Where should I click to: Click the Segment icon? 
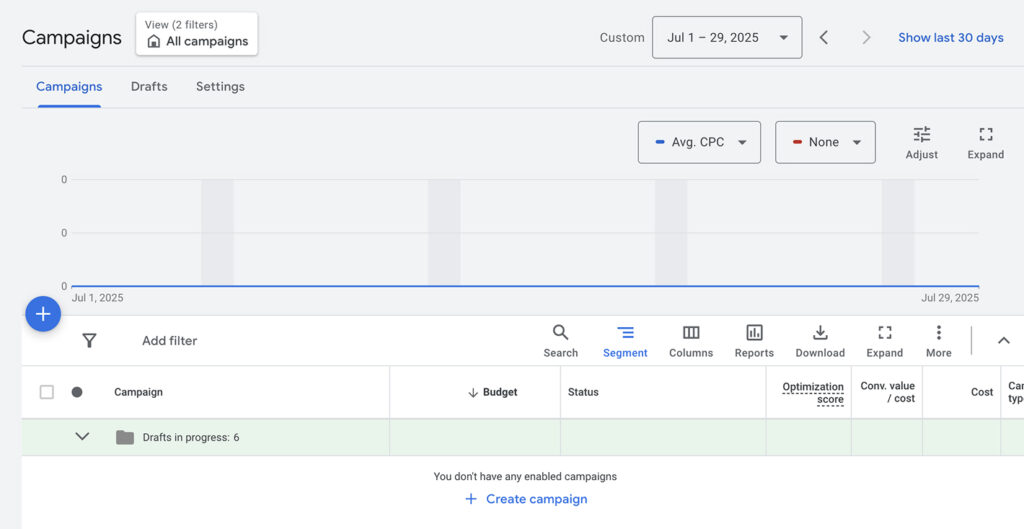pyautogui.click(x=625, y=340)
